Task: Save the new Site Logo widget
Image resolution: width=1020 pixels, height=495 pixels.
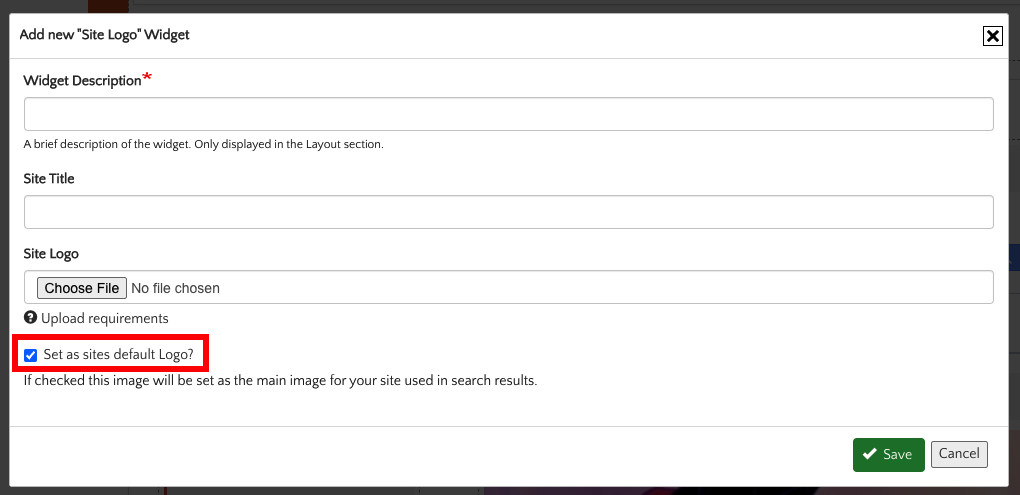Action: click(887, 454)
